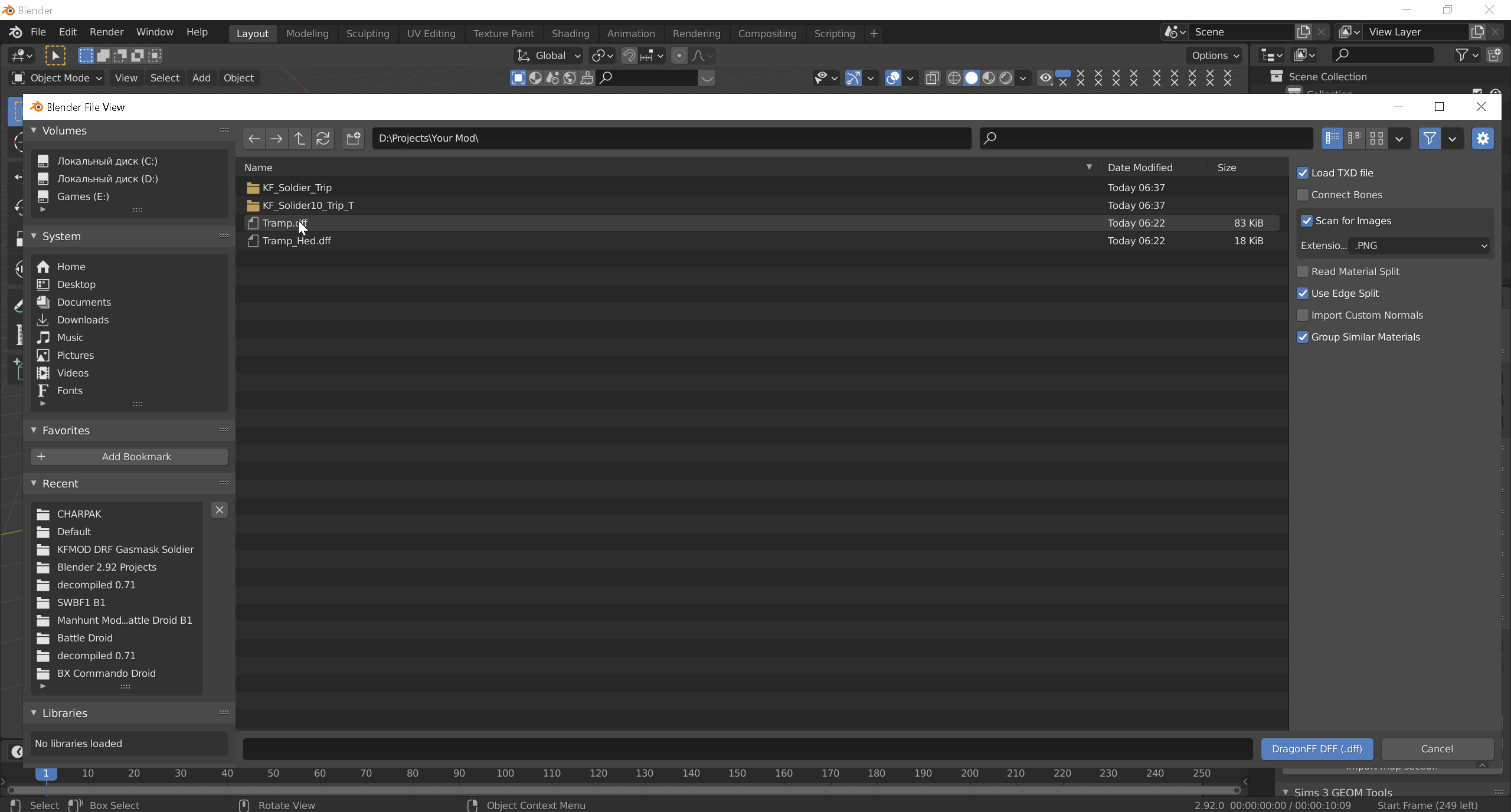Uncheck Load TXD file
Viewport: 1511px width, 812px height.
pos(1303,173)
